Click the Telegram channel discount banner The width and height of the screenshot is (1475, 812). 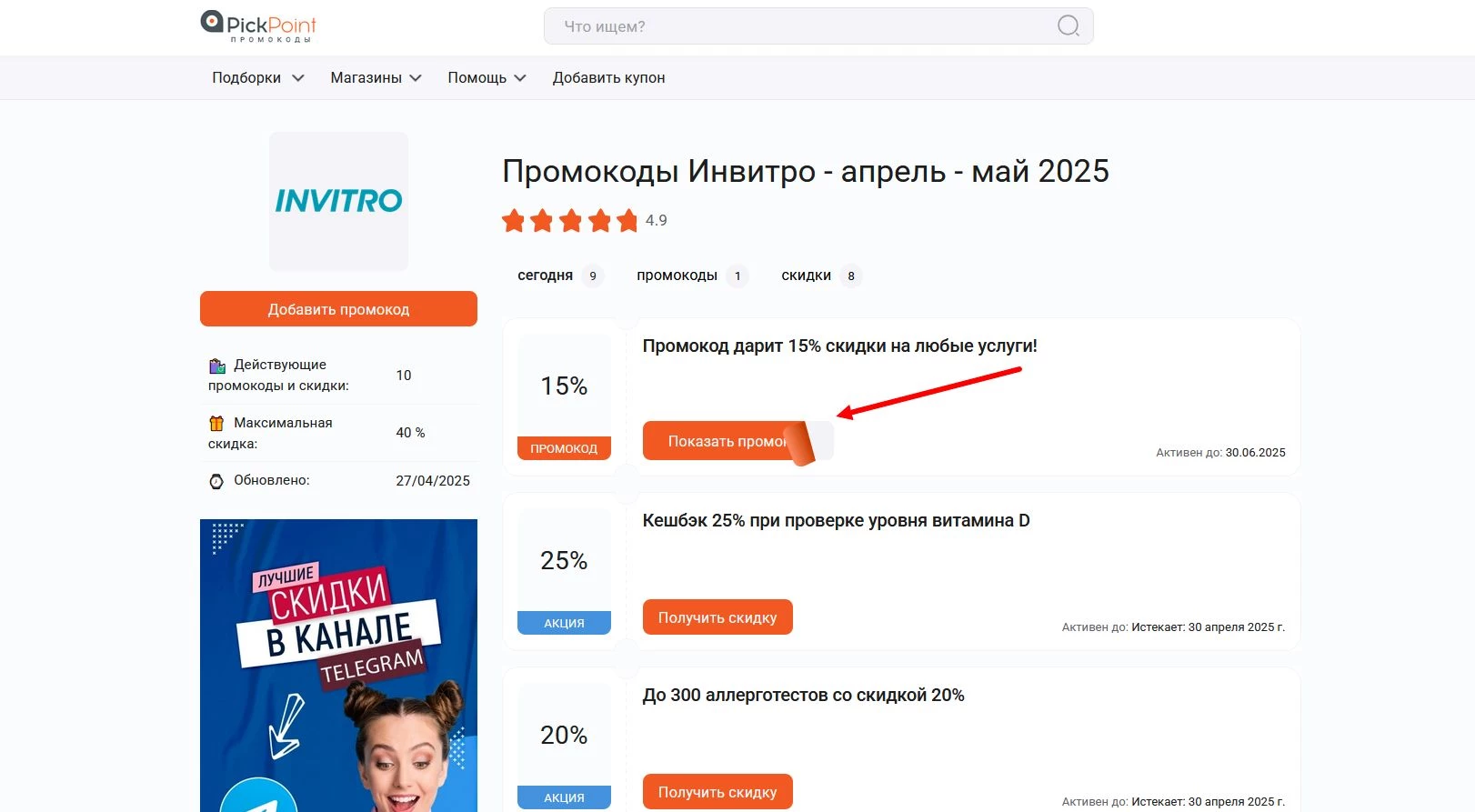(338, 666)
